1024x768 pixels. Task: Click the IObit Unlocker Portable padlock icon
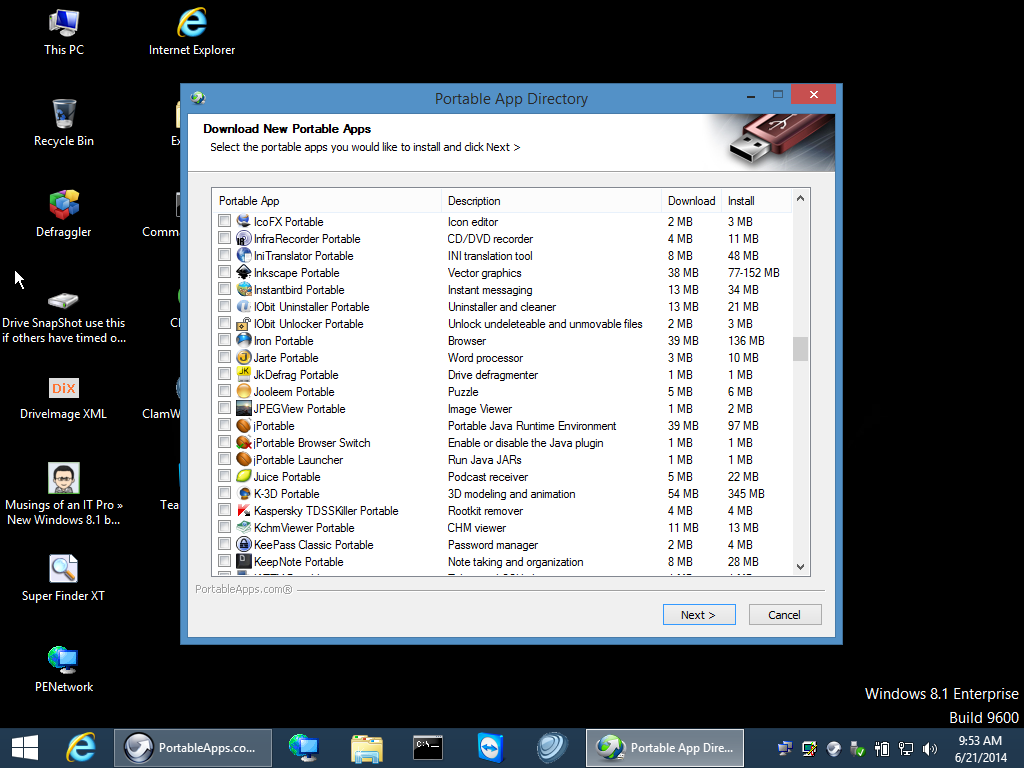[x=244, y=323]
